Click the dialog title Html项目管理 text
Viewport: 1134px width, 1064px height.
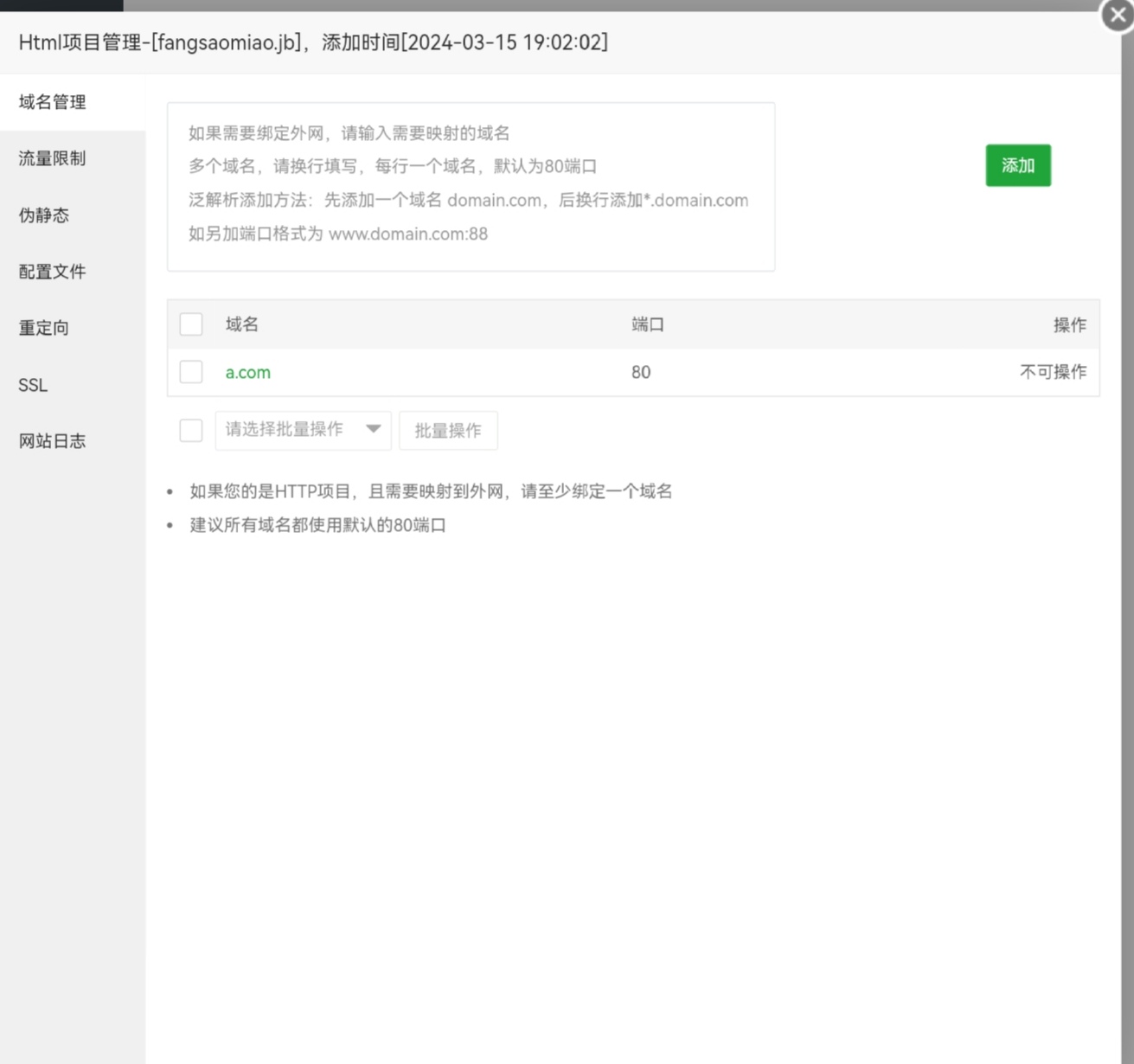(x=313, y=42)
